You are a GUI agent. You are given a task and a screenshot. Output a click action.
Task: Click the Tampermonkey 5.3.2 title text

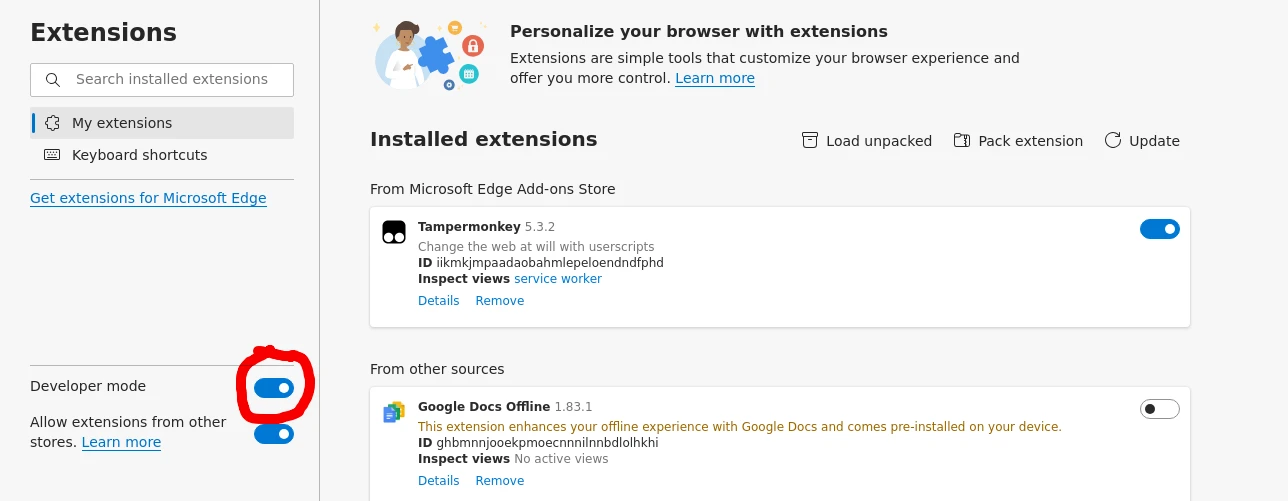pos(486,227)
